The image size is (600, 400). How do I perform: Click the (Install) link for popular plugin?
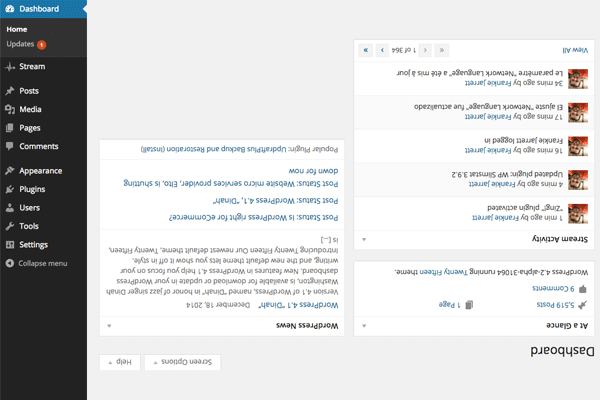point(153,149)
